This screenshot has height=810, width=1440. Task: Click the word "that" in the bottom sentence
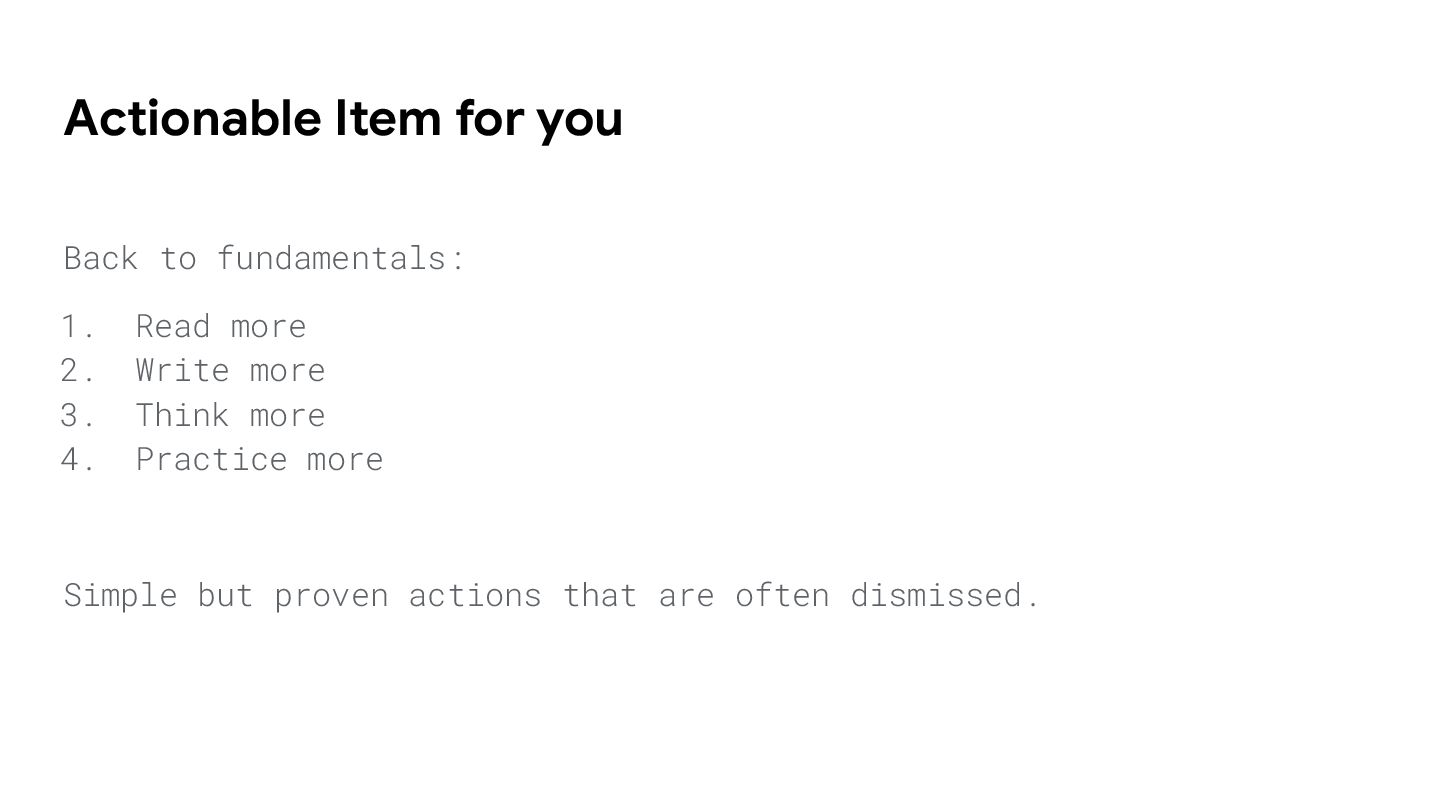[600, 595]
